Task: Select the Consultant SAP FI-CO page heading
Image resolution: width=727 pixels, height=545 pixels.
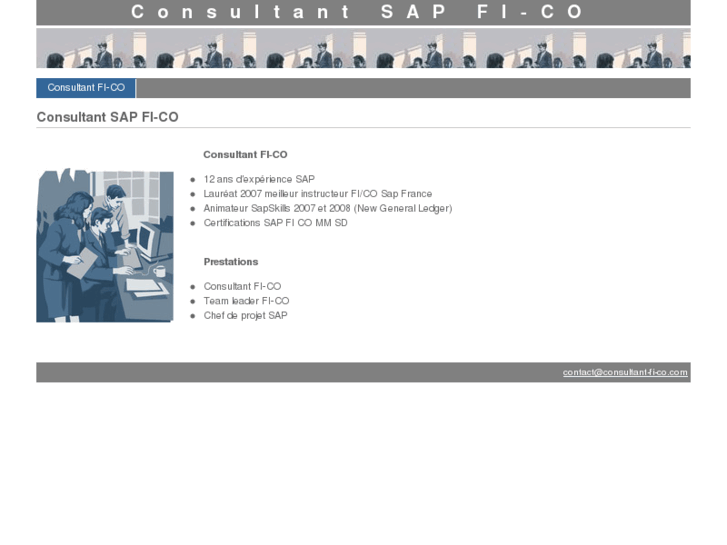Action: tap(108, 117)
